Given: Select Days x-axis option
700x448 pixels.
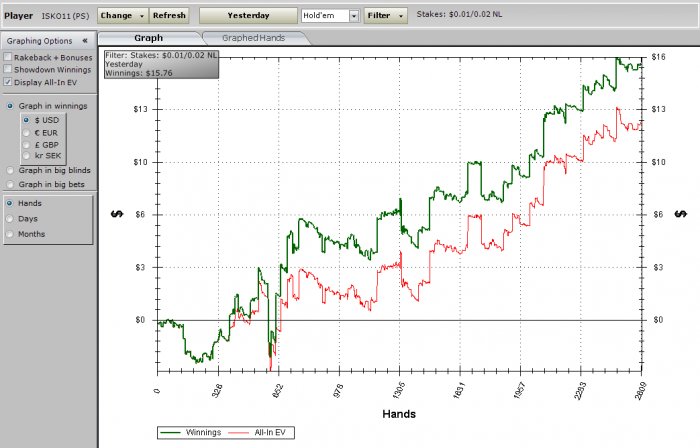Looking at the screenshot, I should coord(9,219).
